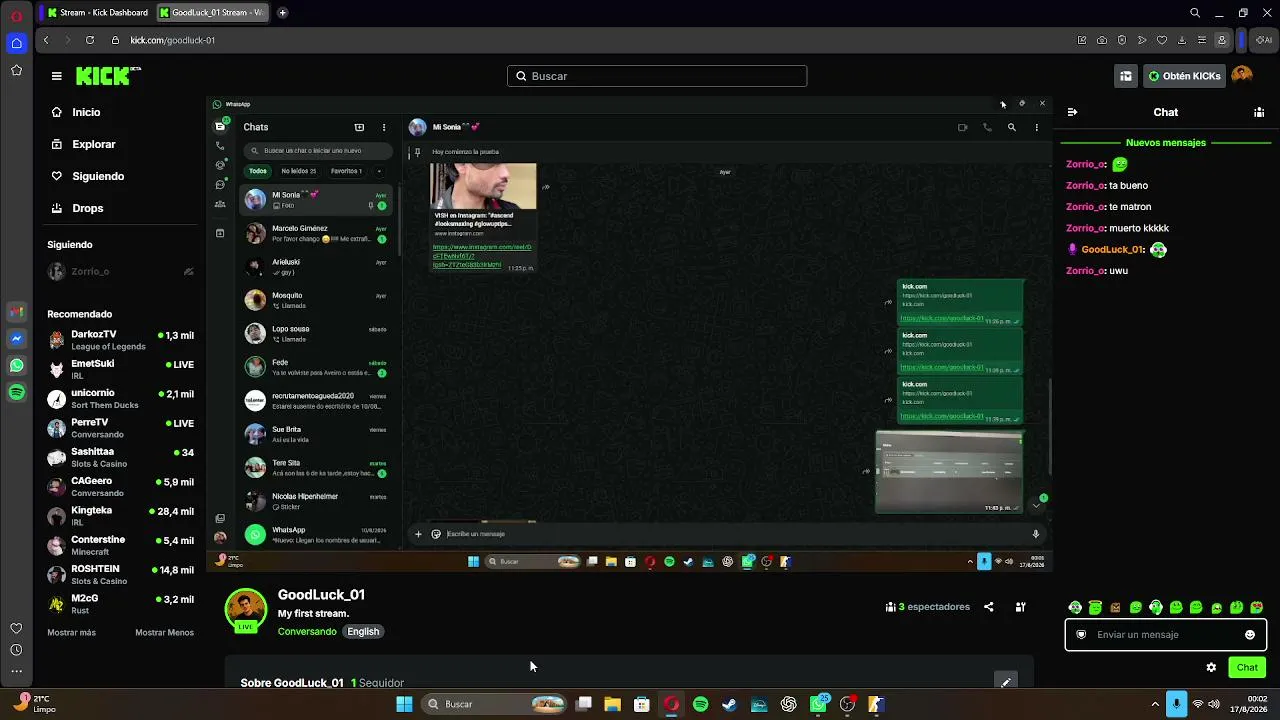Open the Conterstine recommended channel
1280x720 pixels.
(x=120, y=545)
